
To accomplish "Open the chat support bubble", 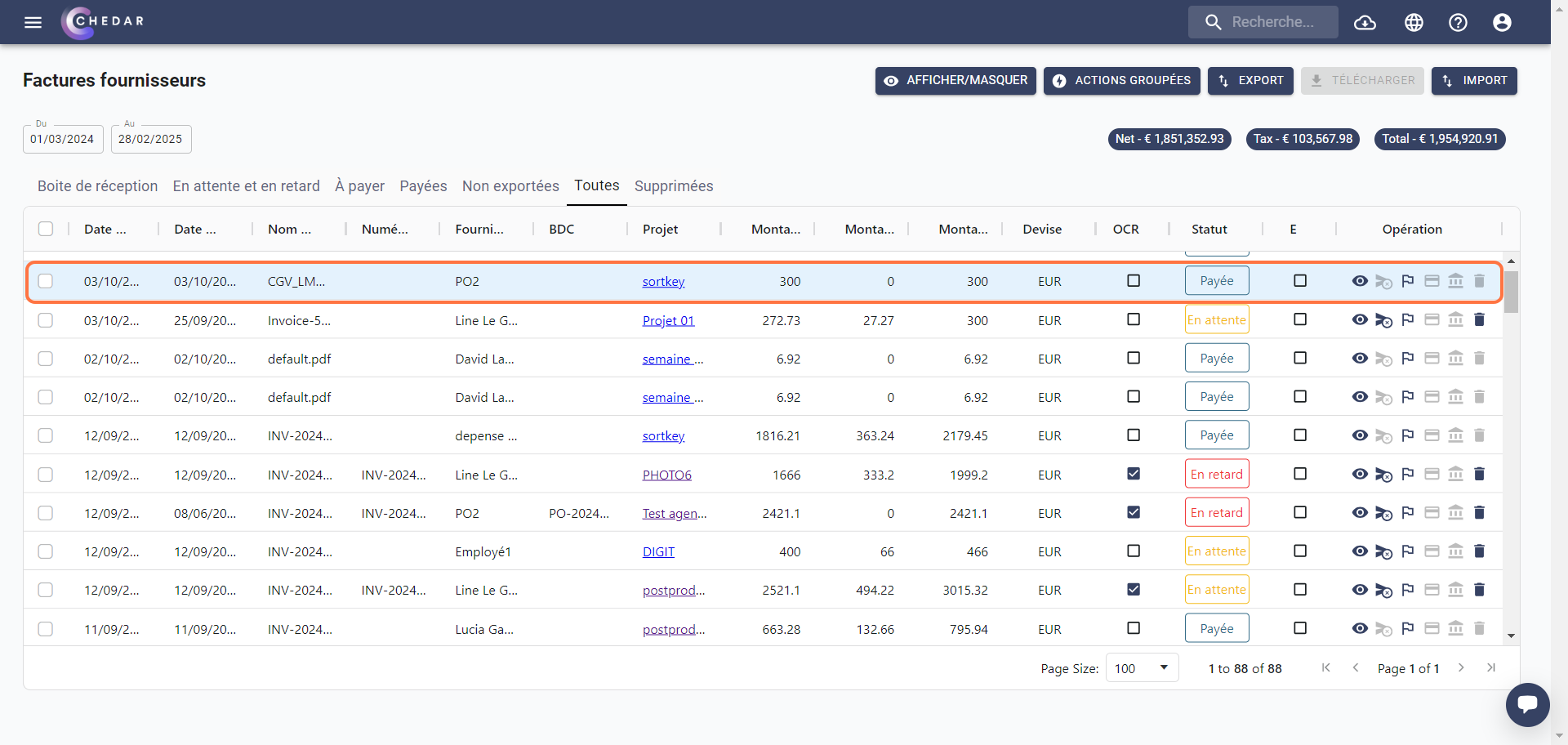I will point(1527,704).
